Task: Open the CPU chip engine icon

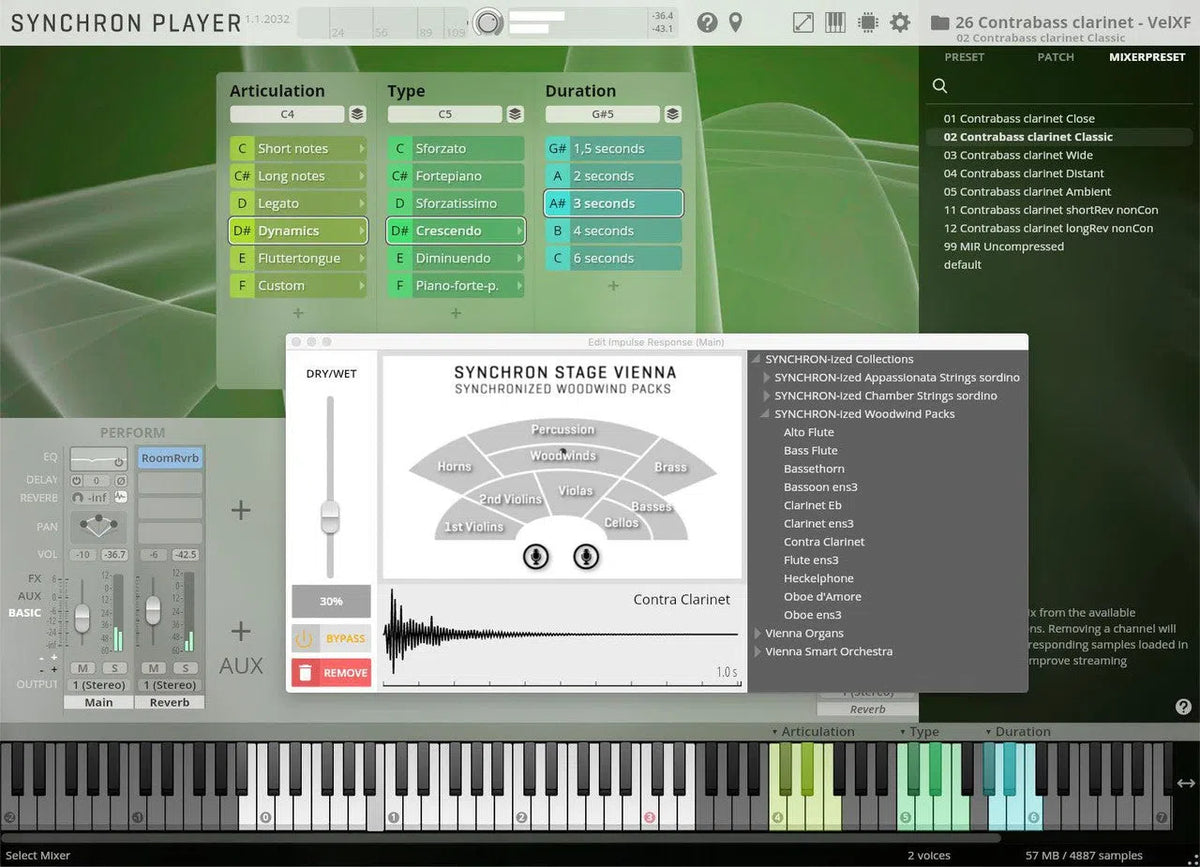Action: [867, 22]
